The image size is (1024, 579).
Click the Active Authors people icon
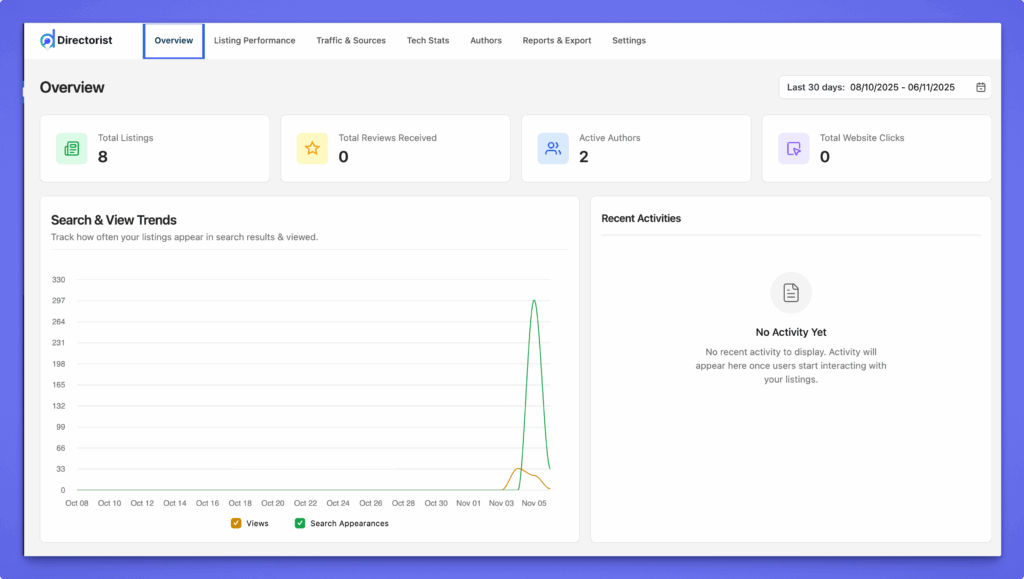coord(553,148)
